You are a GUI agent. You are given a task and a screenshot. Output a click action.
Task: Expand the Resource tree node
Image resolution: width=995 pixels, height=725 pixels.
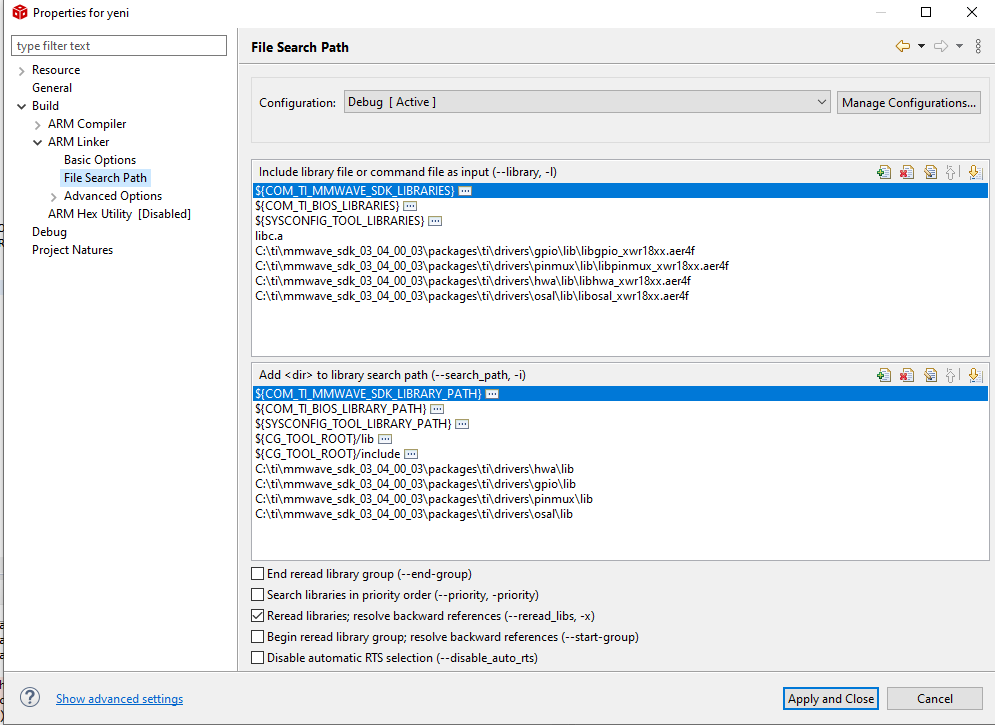point(22,70)
